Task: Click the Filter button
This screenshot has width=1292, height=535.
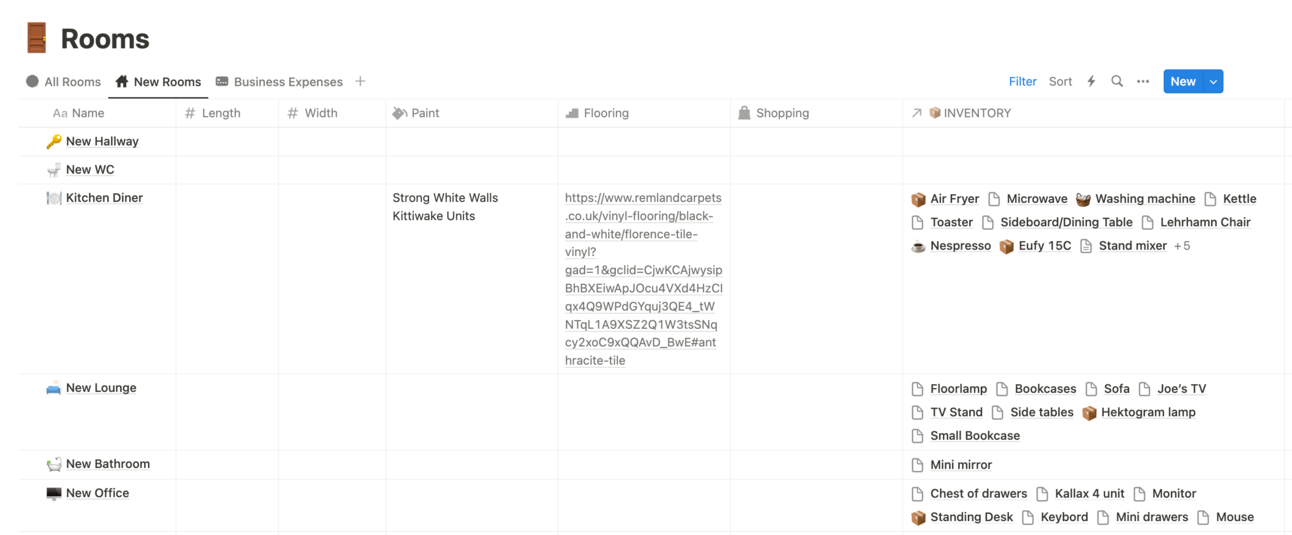Action: coord(1022,82)
